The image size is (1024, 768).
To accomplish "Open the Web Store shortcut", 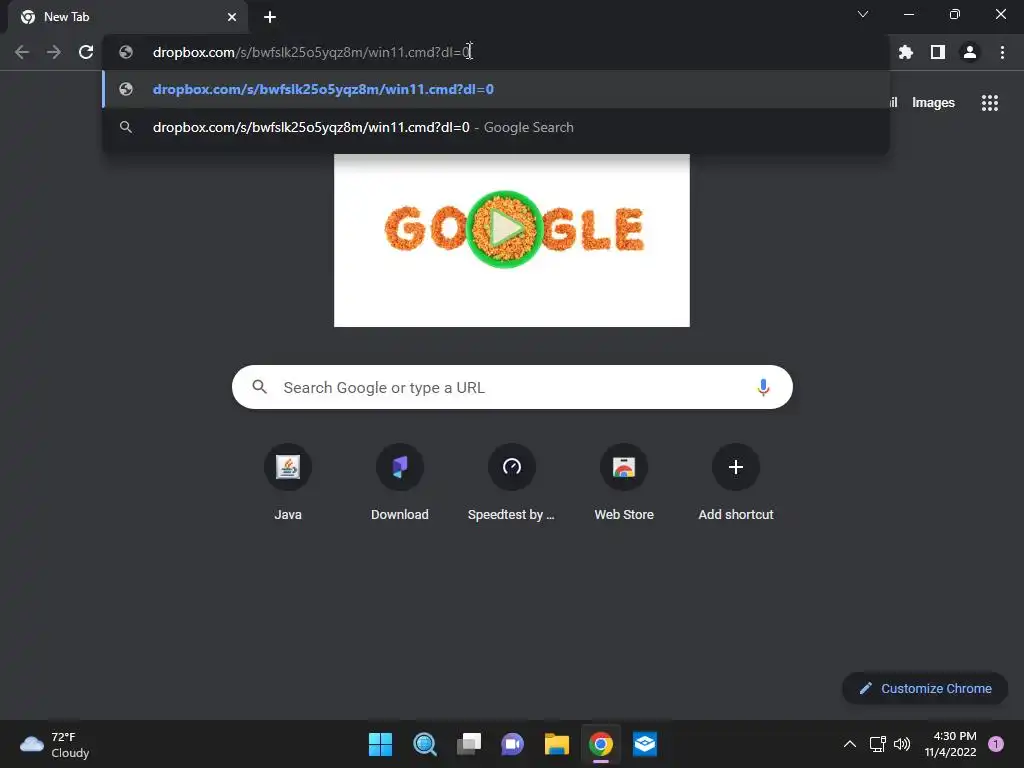I will (x=624, y=482).
